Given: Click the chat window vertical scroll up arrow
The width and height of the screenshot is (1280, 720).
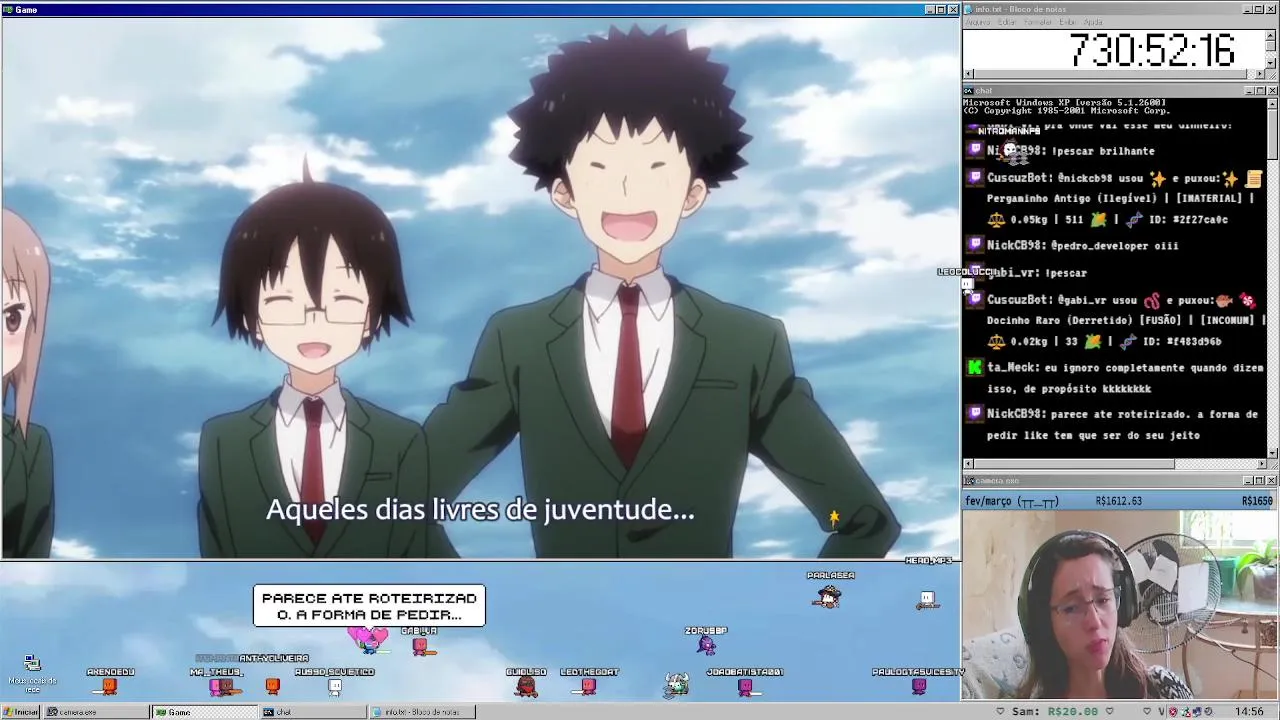Looking at the screenshot, I should pos(1272,103).
